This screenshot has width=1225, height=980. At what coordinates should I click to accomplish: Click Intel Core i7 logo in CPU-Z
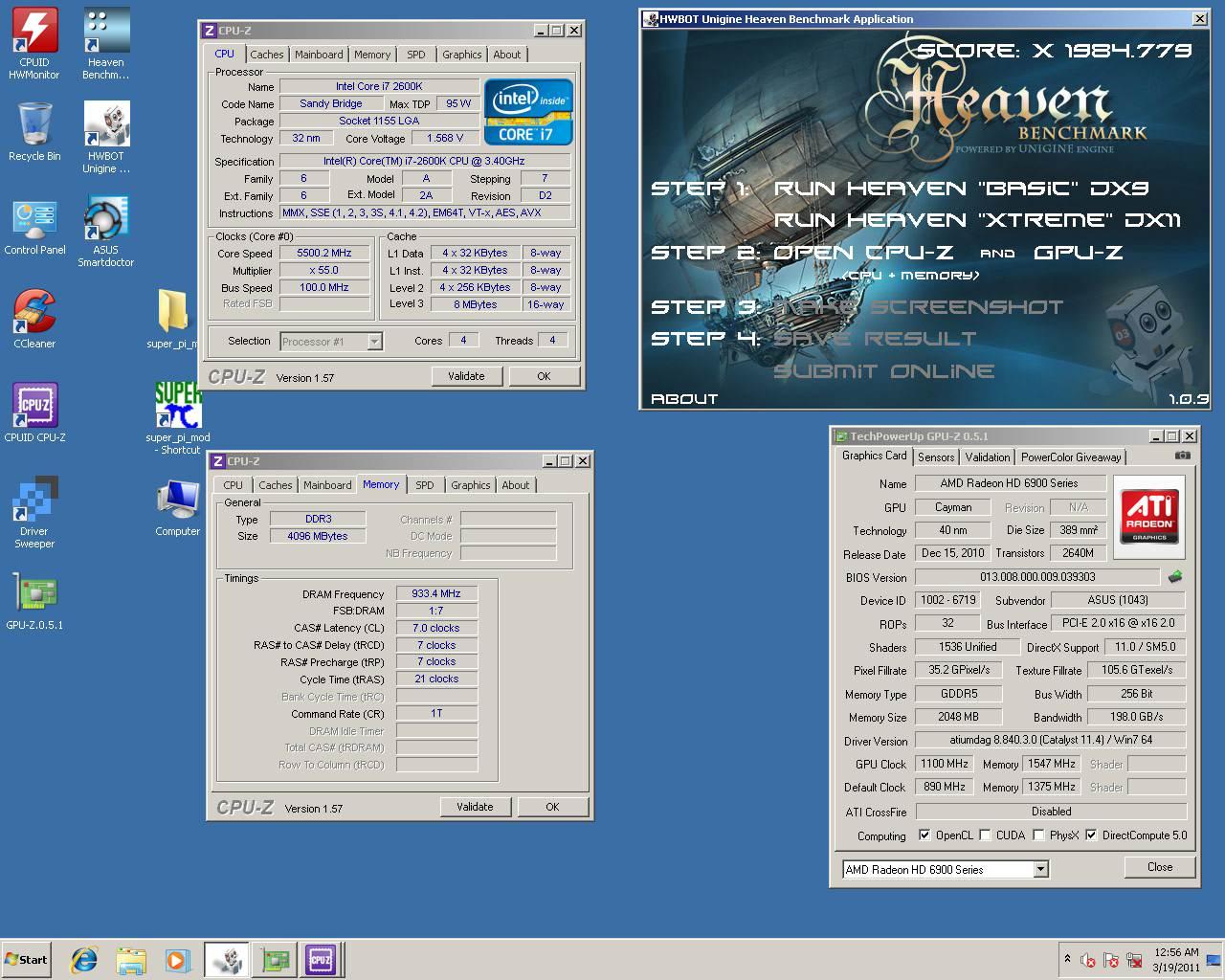pyautogui.click(x=528, y=112)
